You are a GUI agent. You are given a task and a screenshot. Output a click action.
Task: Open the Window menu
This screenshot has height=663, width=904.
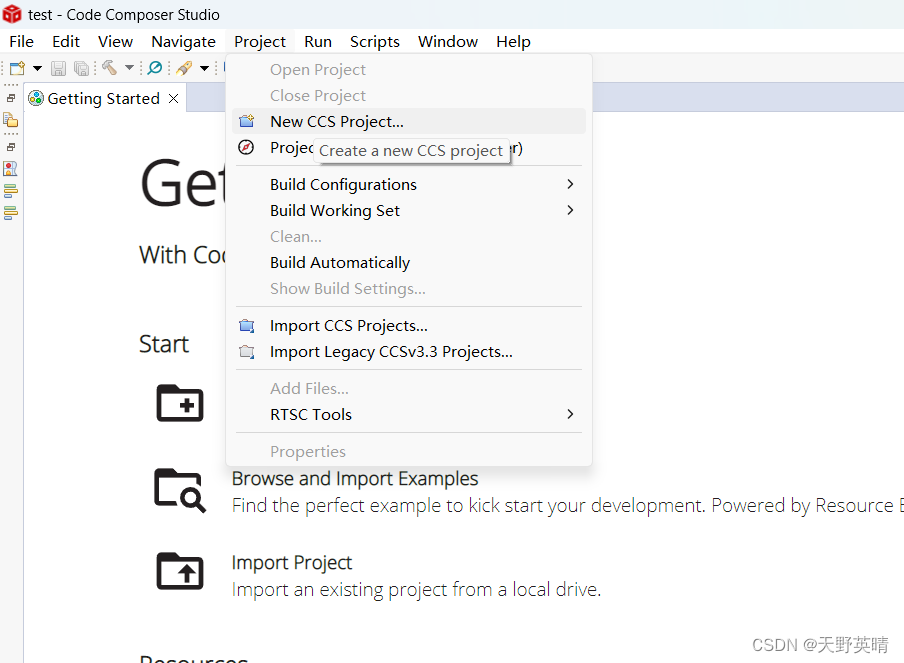tap(448, 42)
